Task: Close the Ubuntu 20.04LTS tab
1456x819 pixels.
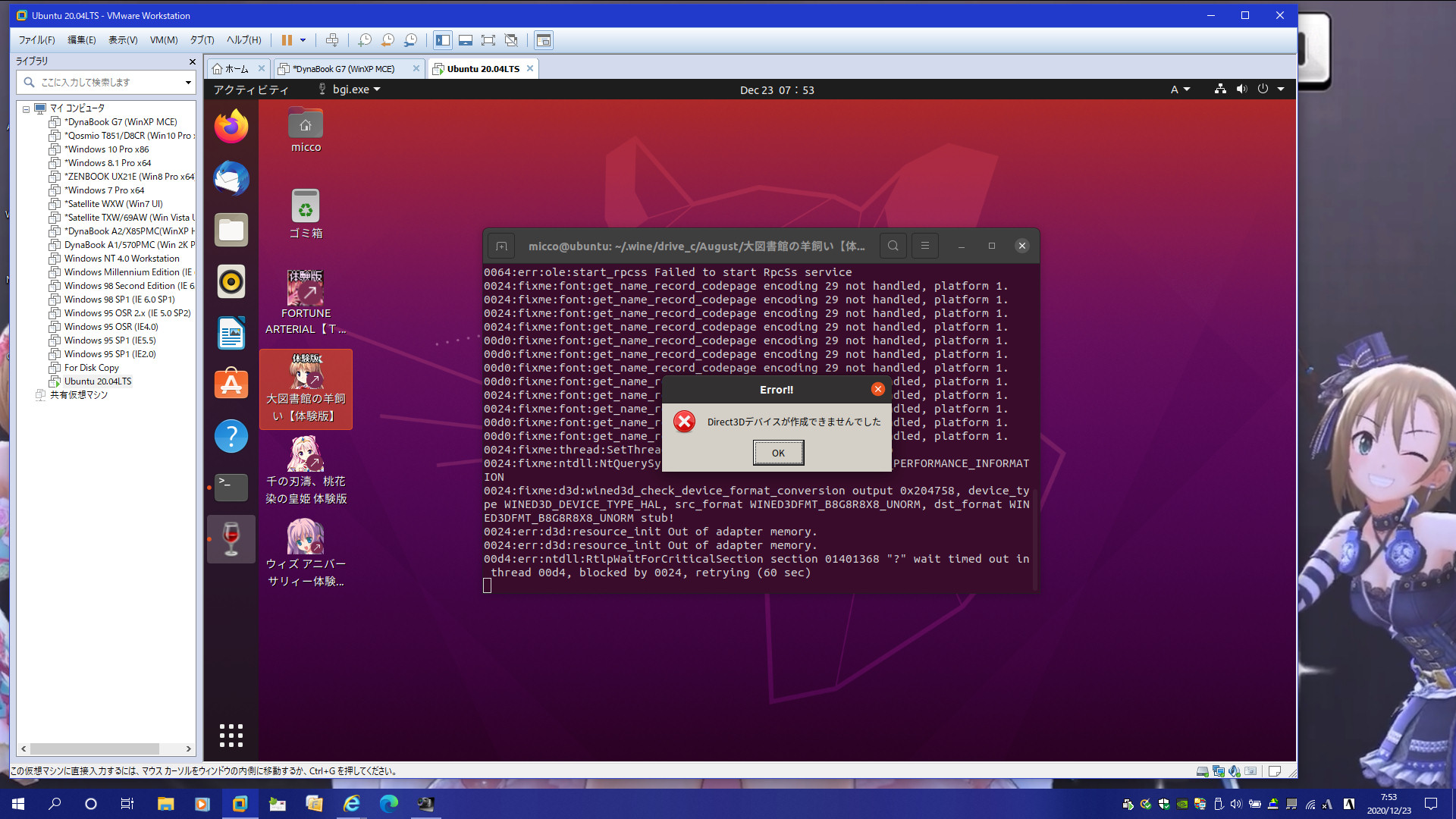Action: 530,68
